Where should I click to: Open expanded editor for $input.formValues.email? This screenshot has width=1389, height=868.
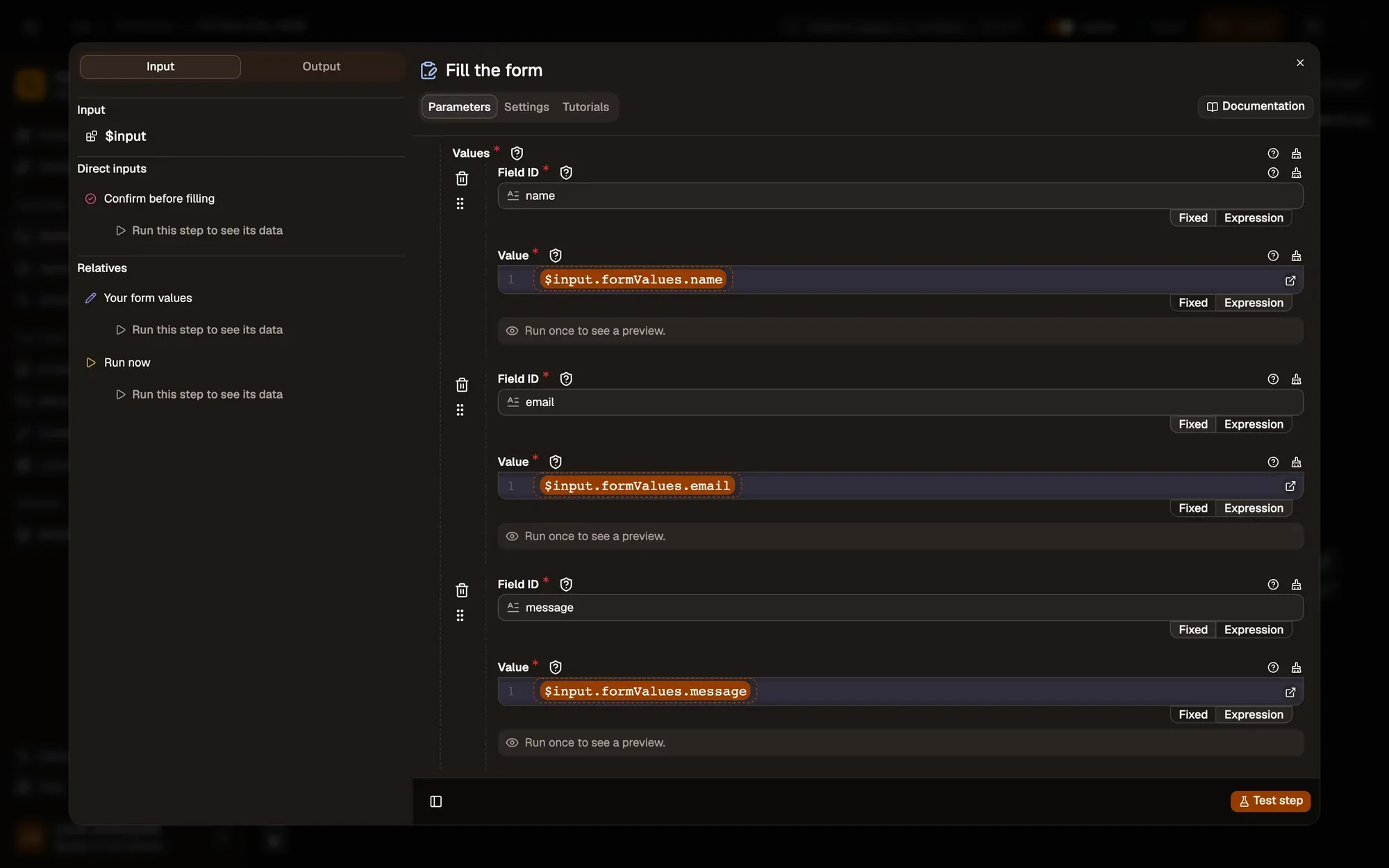[1290, 486]
